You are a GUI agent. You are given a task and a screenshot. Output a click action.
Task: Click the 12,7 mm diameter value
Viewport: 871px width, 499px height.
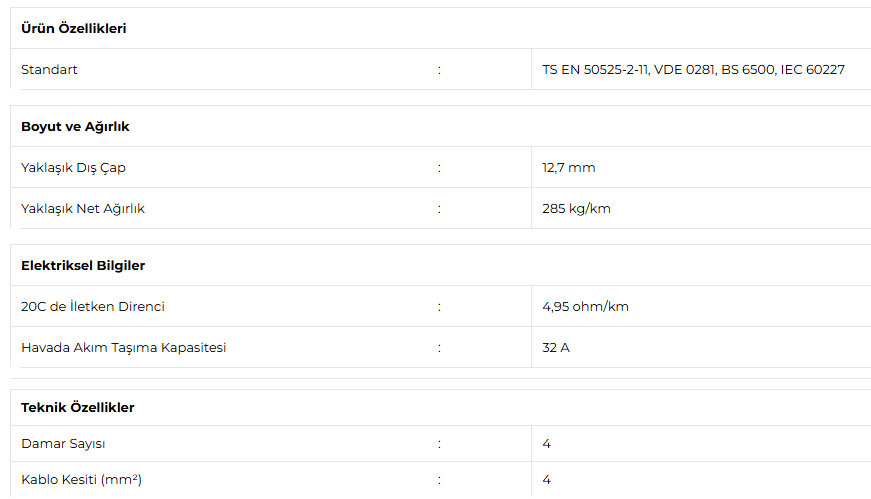pos(569,168)
